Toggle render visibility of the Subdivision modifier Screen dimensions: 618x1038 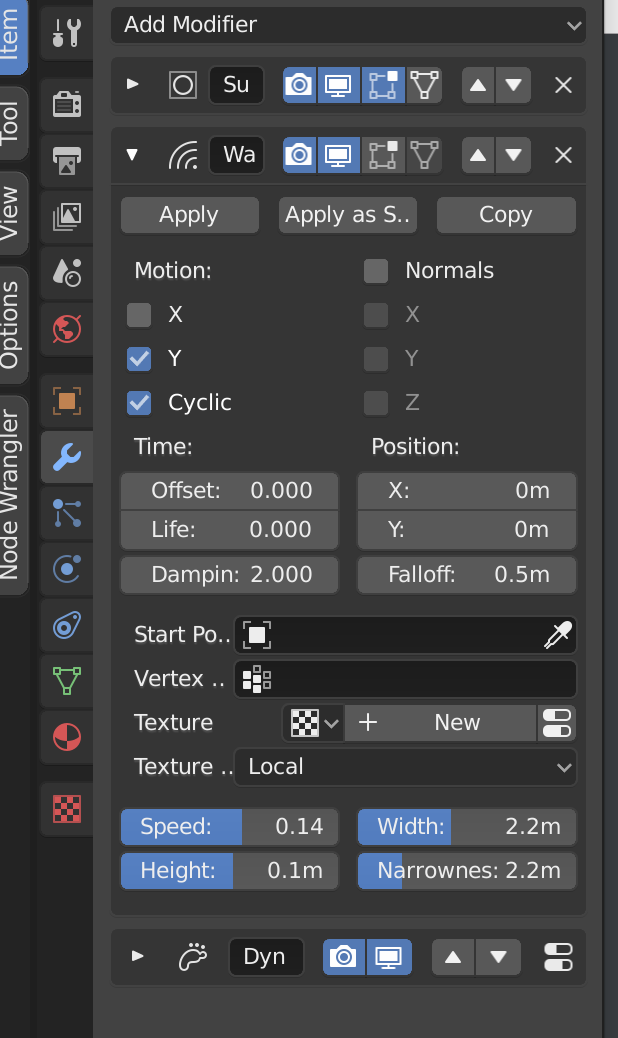[298, 85]
